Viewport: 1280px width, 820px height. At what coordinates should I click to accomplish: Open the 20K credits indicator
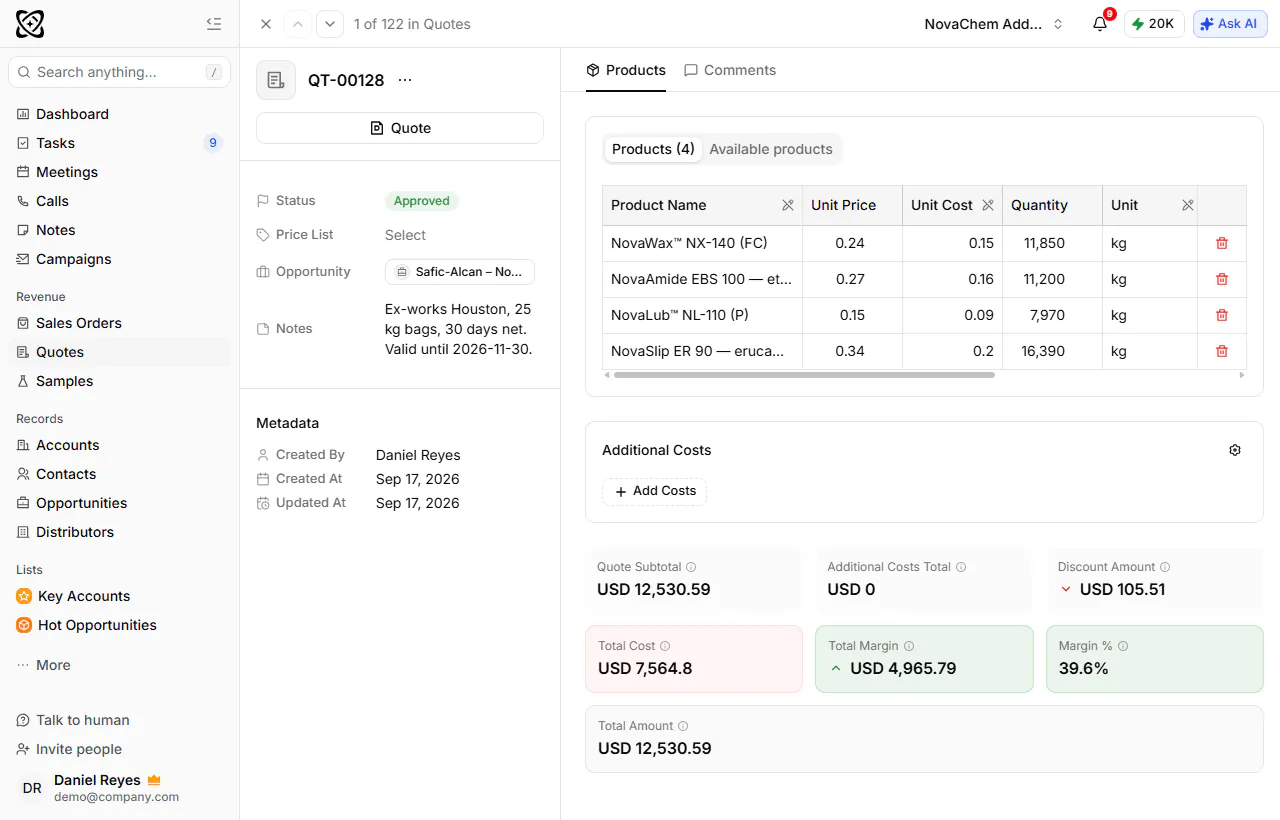1154,24
